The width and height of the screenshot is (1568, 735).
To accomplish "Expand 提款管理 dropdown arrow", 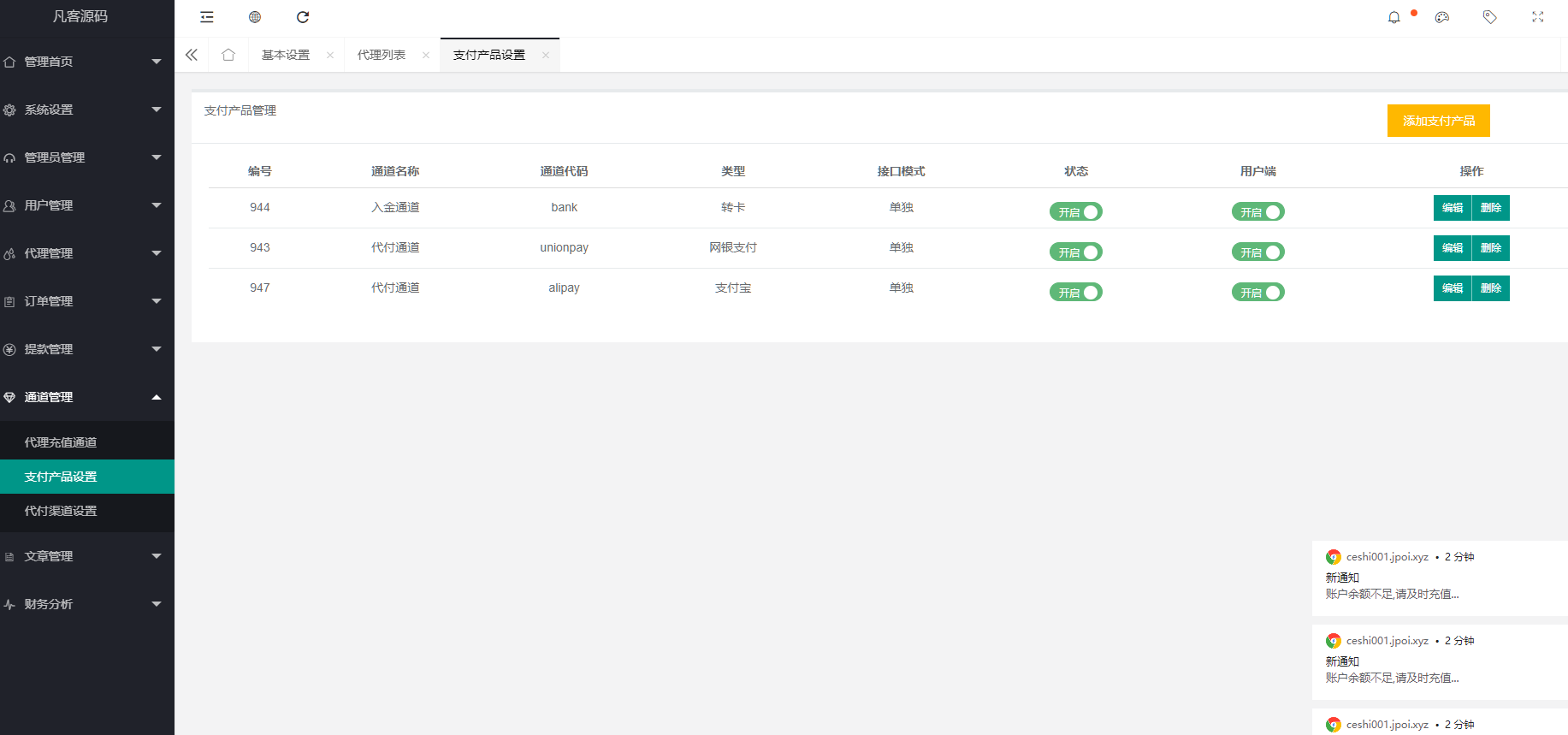I will (x=157, y=349).
